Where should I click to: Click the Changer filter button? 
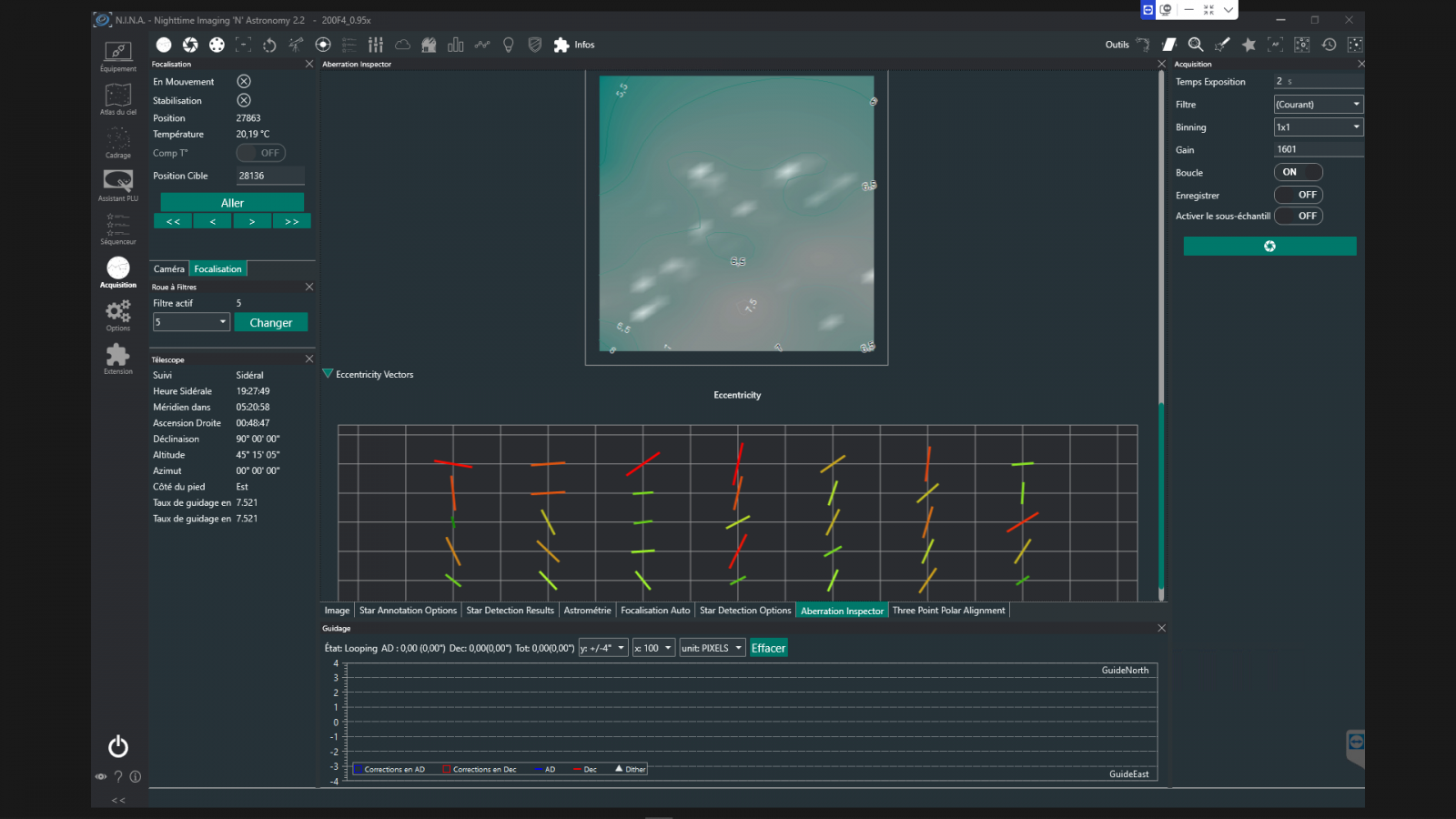271,322
